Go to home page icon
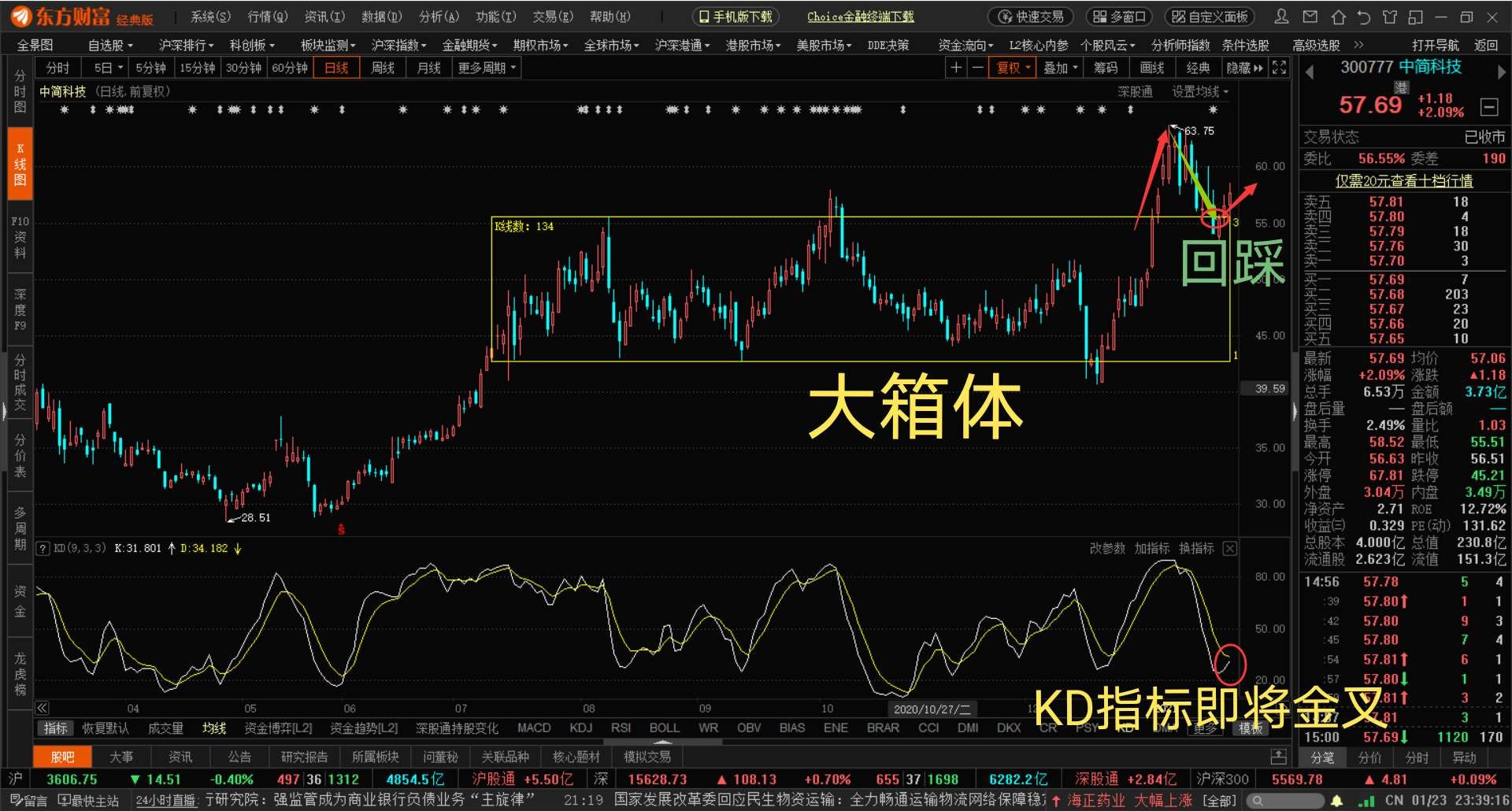Image resolution: width=1512 pixels, height=811 pixels. click(x=1338, y=17)
